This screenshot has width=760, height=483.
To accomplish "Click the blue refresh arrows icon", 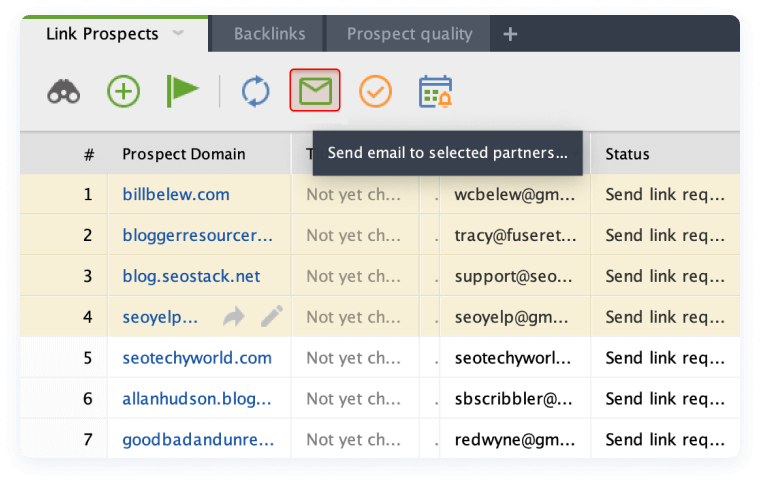I will tap(256, 92).
